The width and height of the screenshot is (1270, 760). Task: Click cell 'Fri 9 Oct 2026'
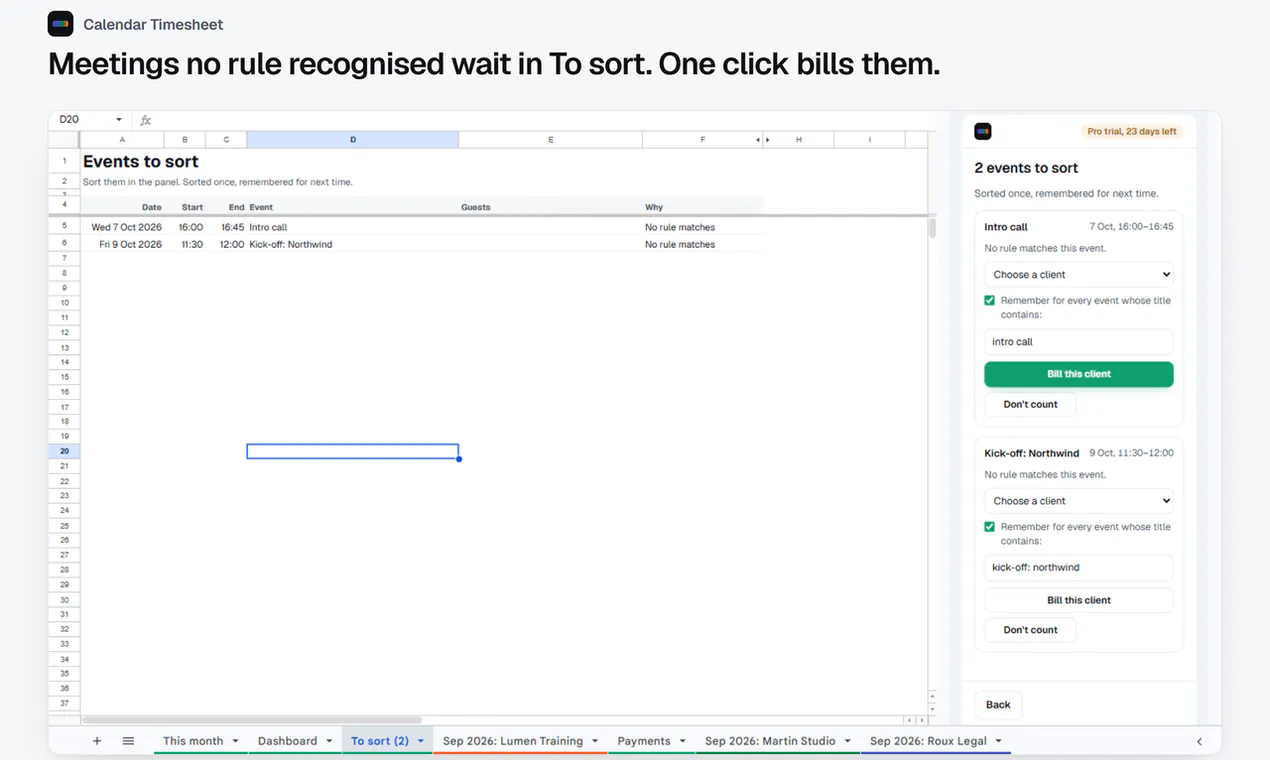(x=130, y=244)
